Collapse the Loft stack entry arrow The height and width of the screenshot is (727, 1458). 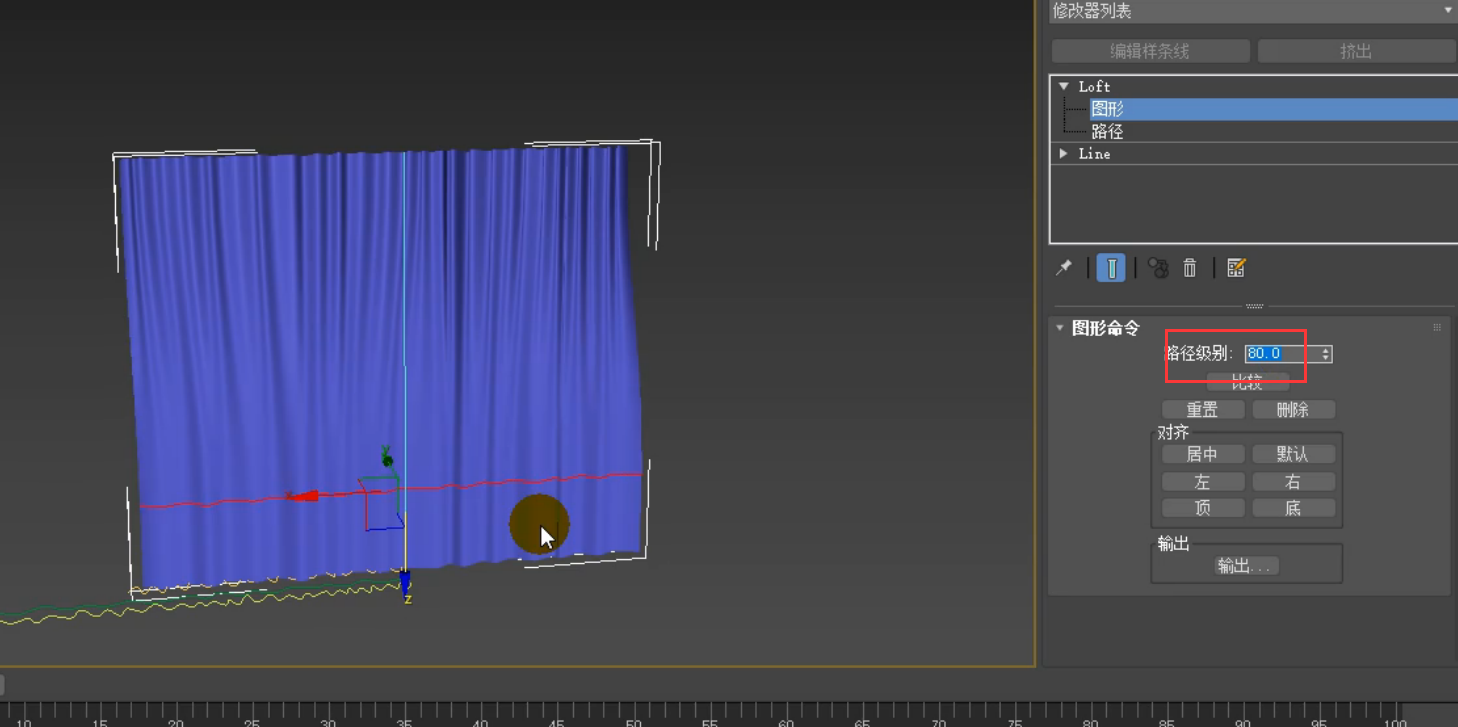pyautogui.click(x=1064, y=87)
